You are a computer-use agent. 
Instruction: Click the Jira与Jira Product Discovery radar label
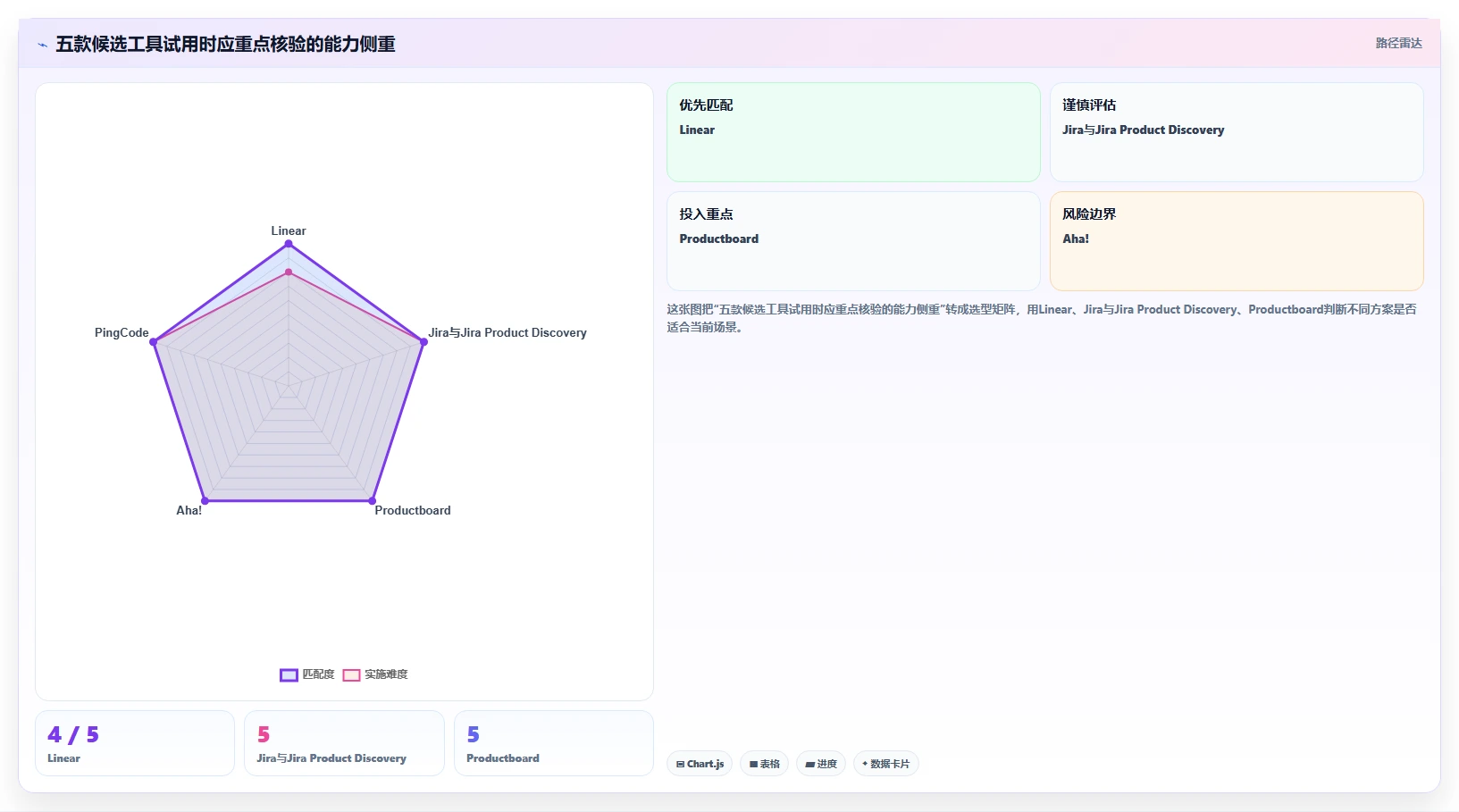[507, 332]
